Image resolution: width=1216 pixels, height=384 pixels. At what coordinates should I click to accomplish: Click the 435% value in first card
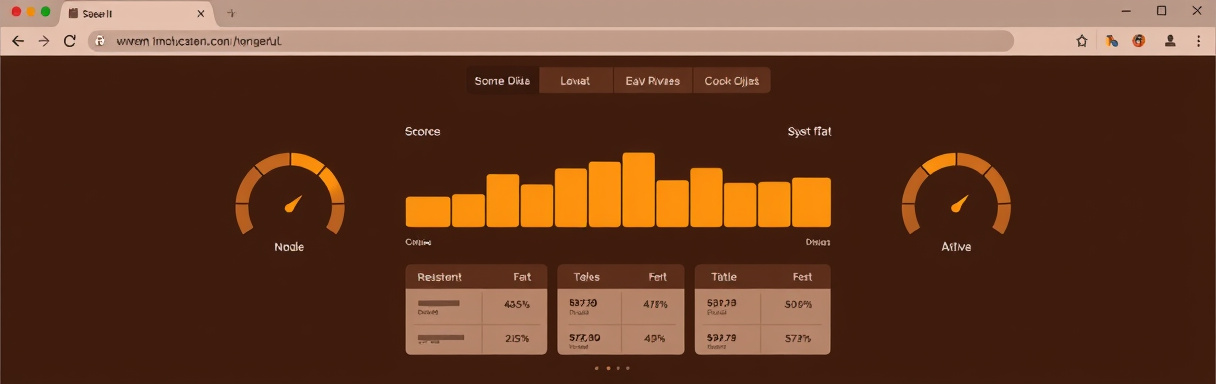[x=517, y=305]
